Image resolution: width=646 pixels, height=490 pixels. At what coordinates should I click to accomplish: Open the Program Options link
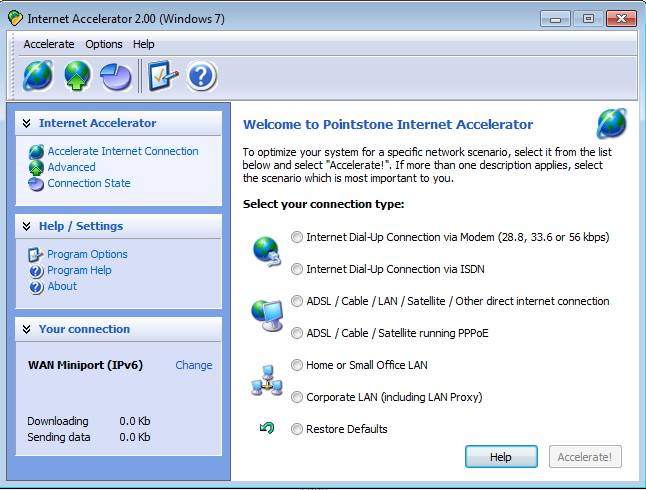click(x=87, y=254)
